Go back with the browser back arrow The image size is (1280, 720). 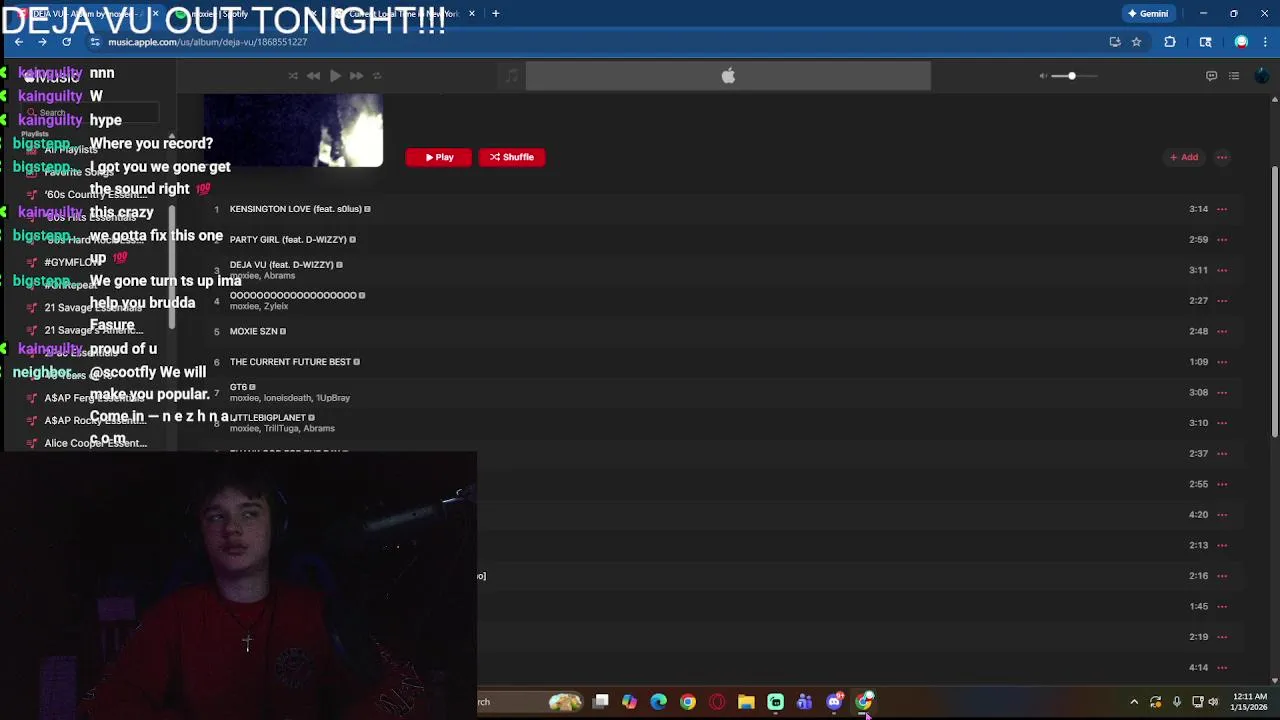[x=18, y=42]
